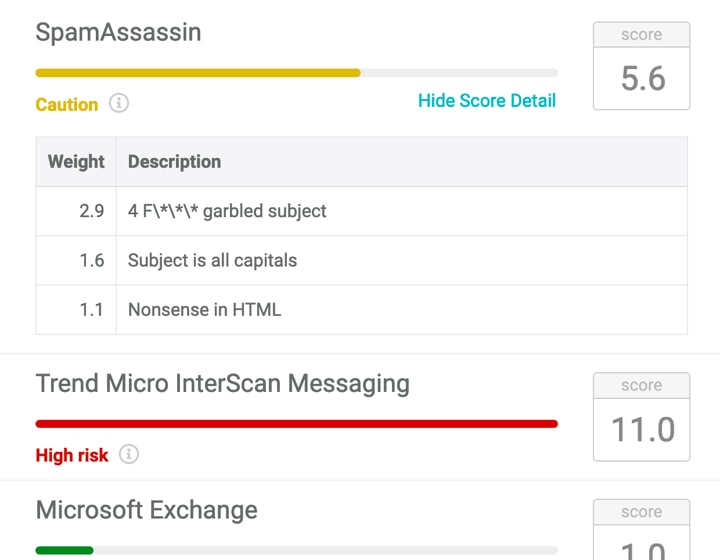Click the info icon next to Caution

119,103
